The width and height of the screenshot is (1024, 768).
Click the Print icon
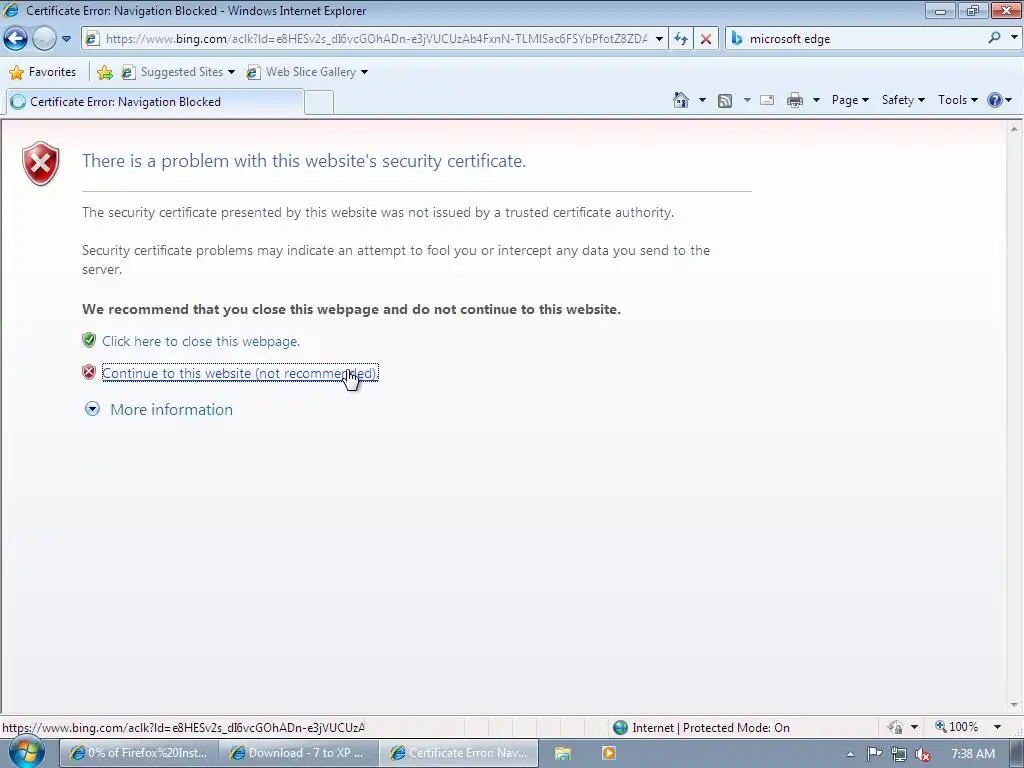(795, 100)
